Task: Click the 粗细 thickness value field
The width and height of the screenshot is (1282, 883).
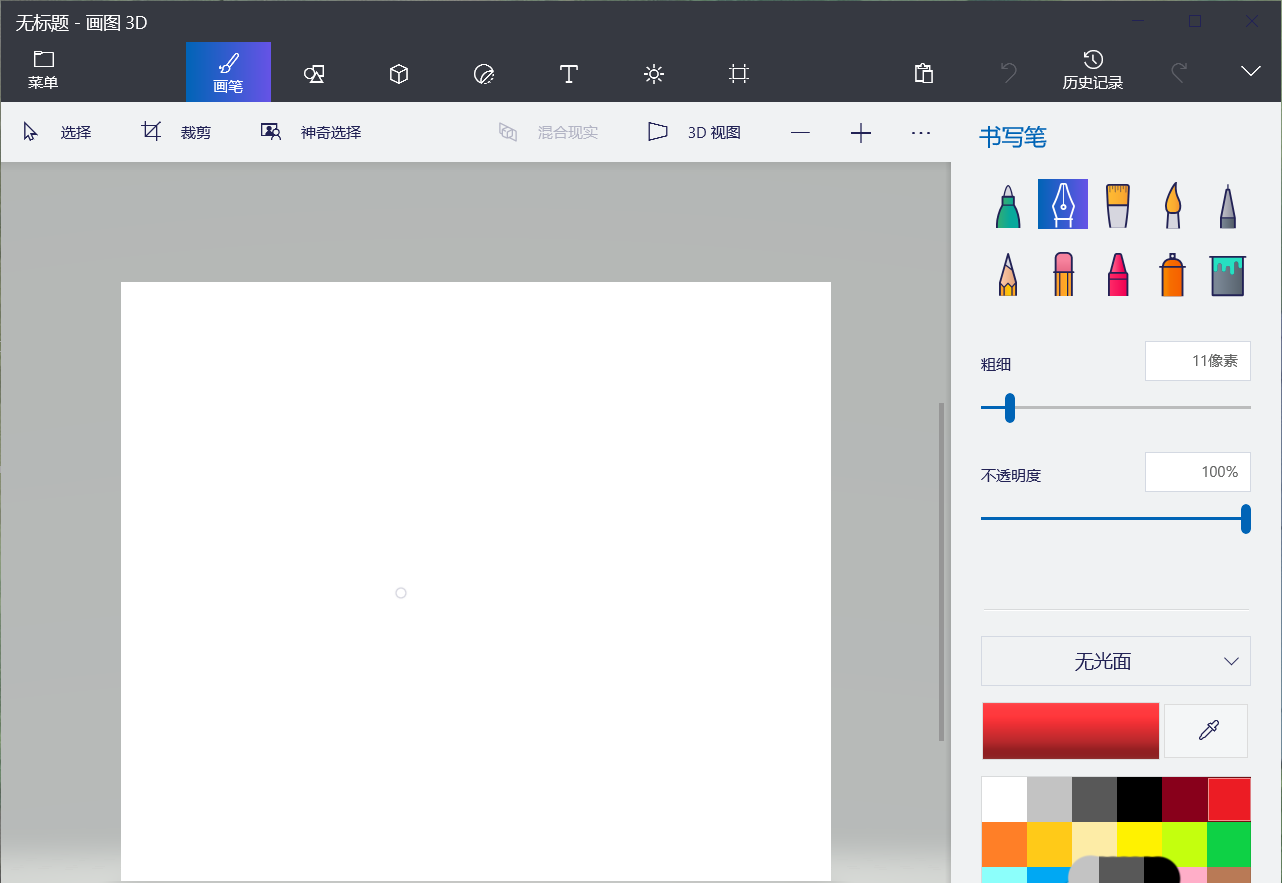Action: point(1198,361)
